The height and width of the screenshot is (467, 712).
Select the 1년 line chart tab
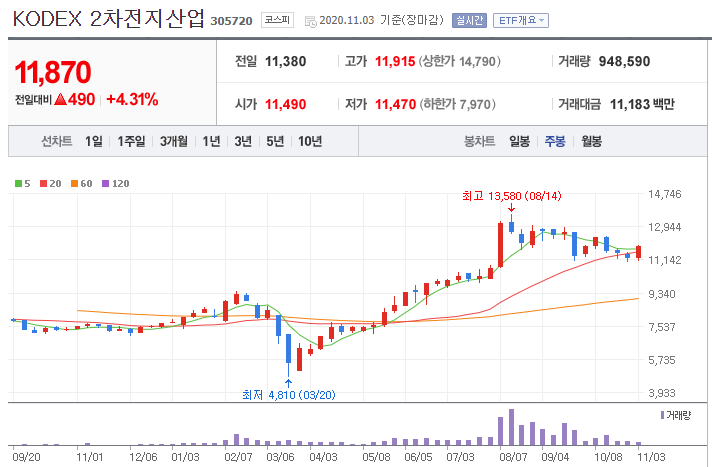click(211, 141)
